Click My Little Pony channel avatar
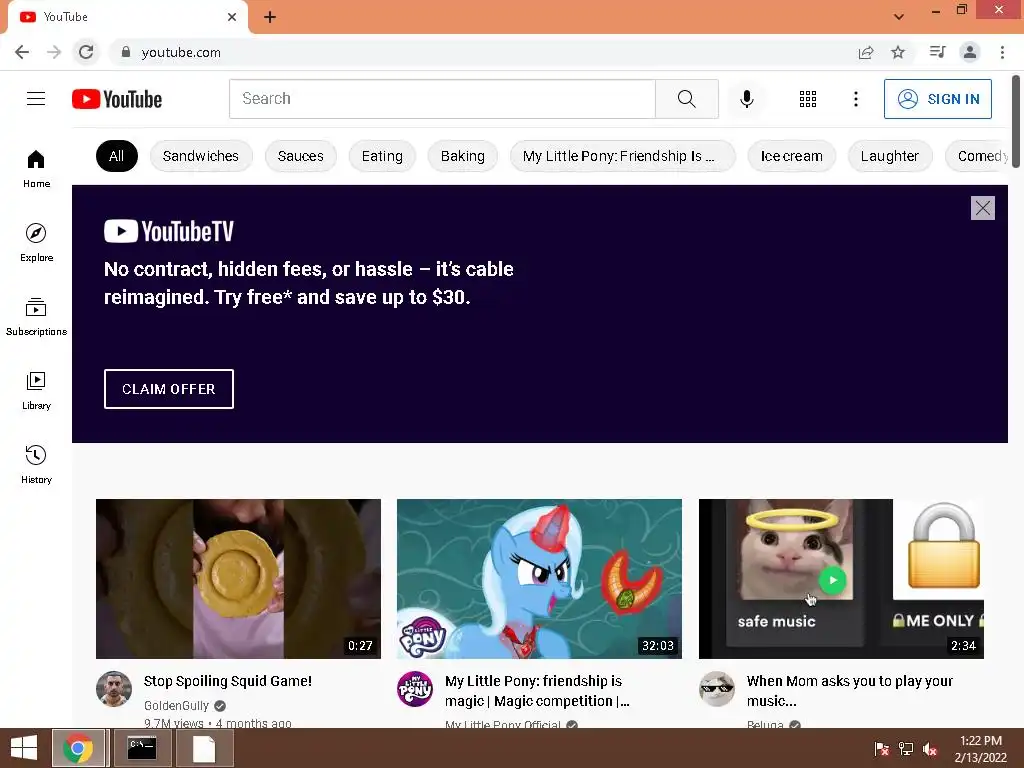1024x768 pixels. point(415,688)
